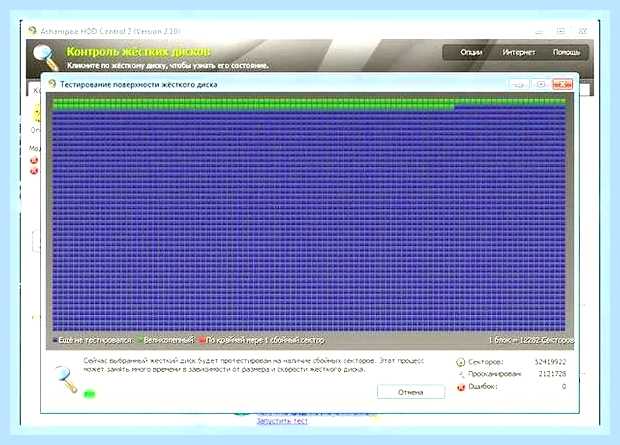Screen dimensions: 620x445
Task: Click the green tested blocks area in the map
Action: [x=253, y=104]
